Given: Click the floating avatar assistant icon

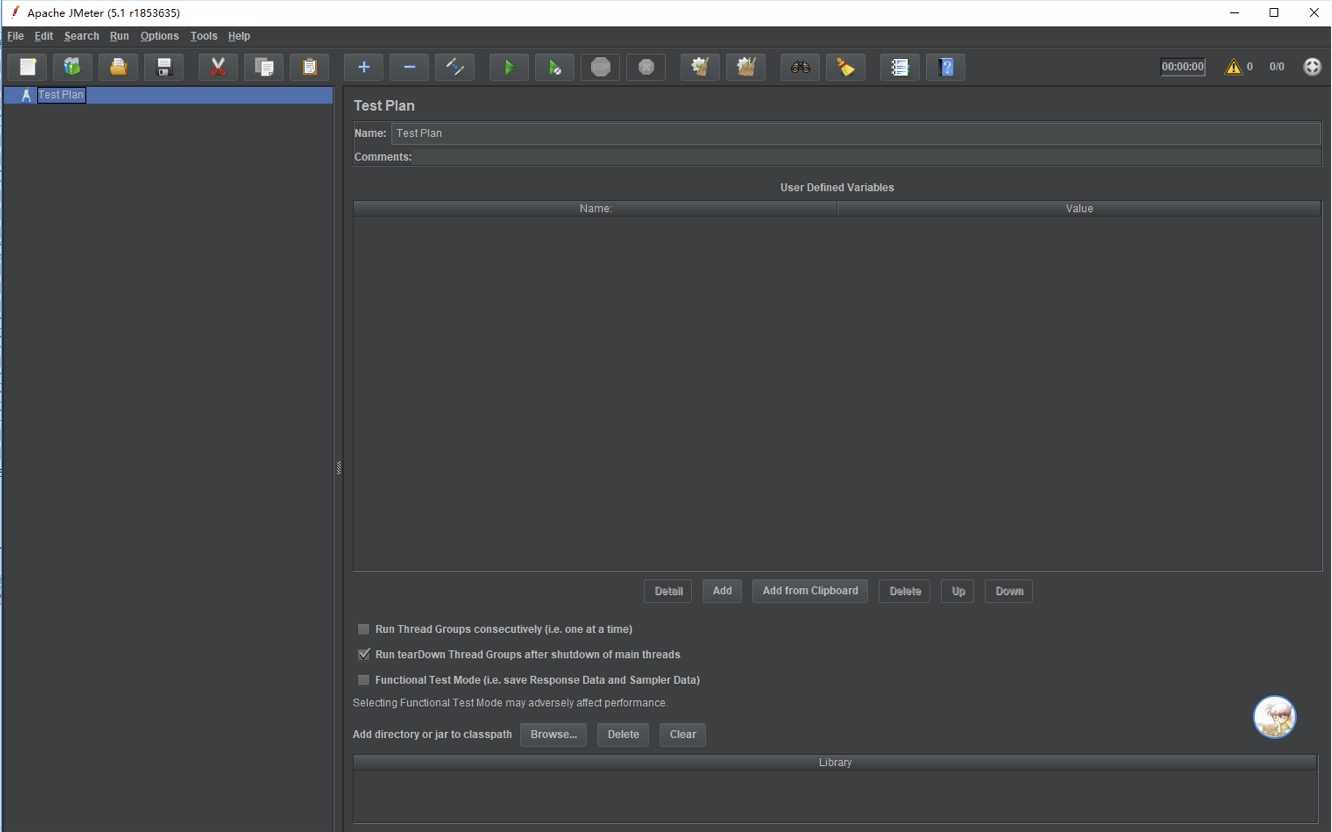Looking at the screenshot, I should coord(1275,717).
